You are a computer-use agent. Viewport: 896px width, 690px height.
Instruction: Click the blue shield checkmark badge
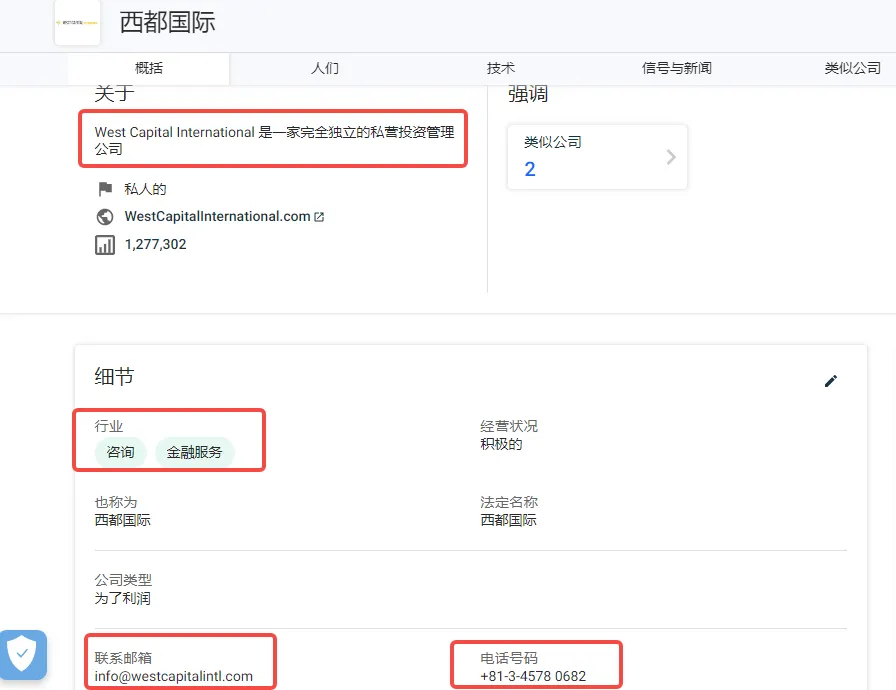pos(23,655)
